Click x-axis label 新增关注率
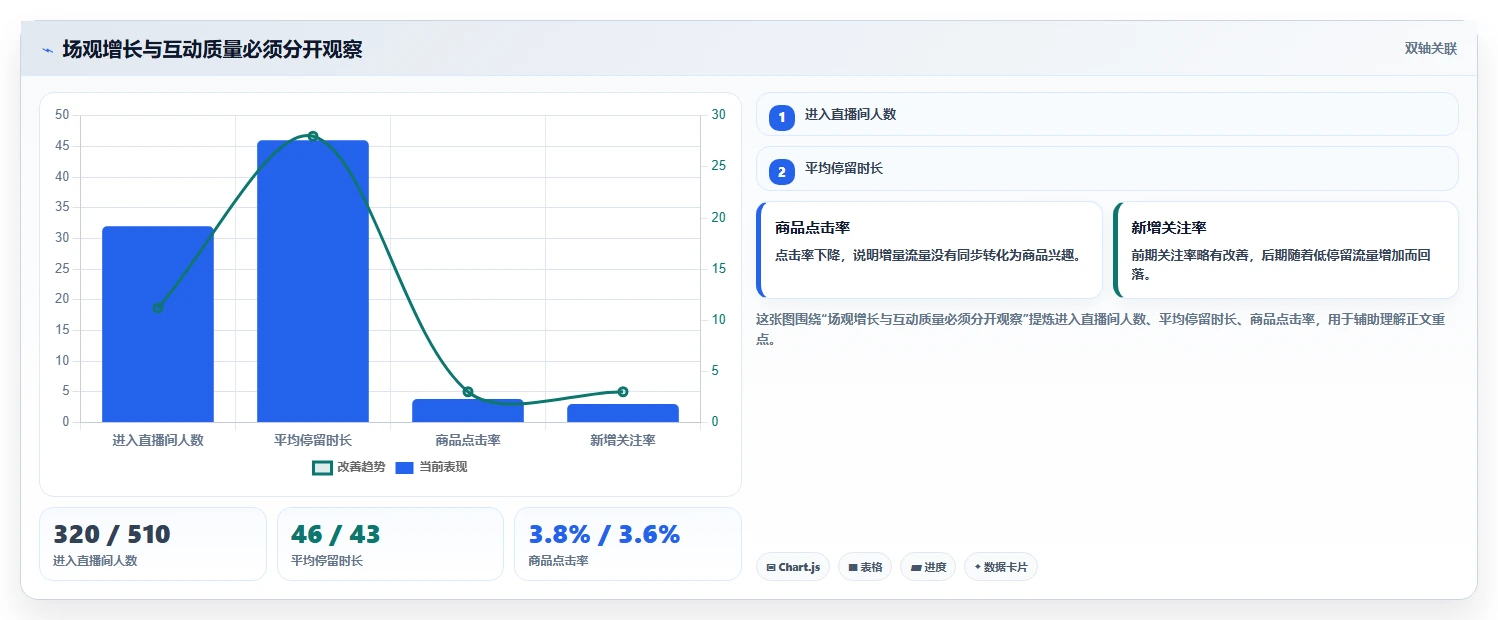This screenshot has width=1498, height=620. pos(623,440)
